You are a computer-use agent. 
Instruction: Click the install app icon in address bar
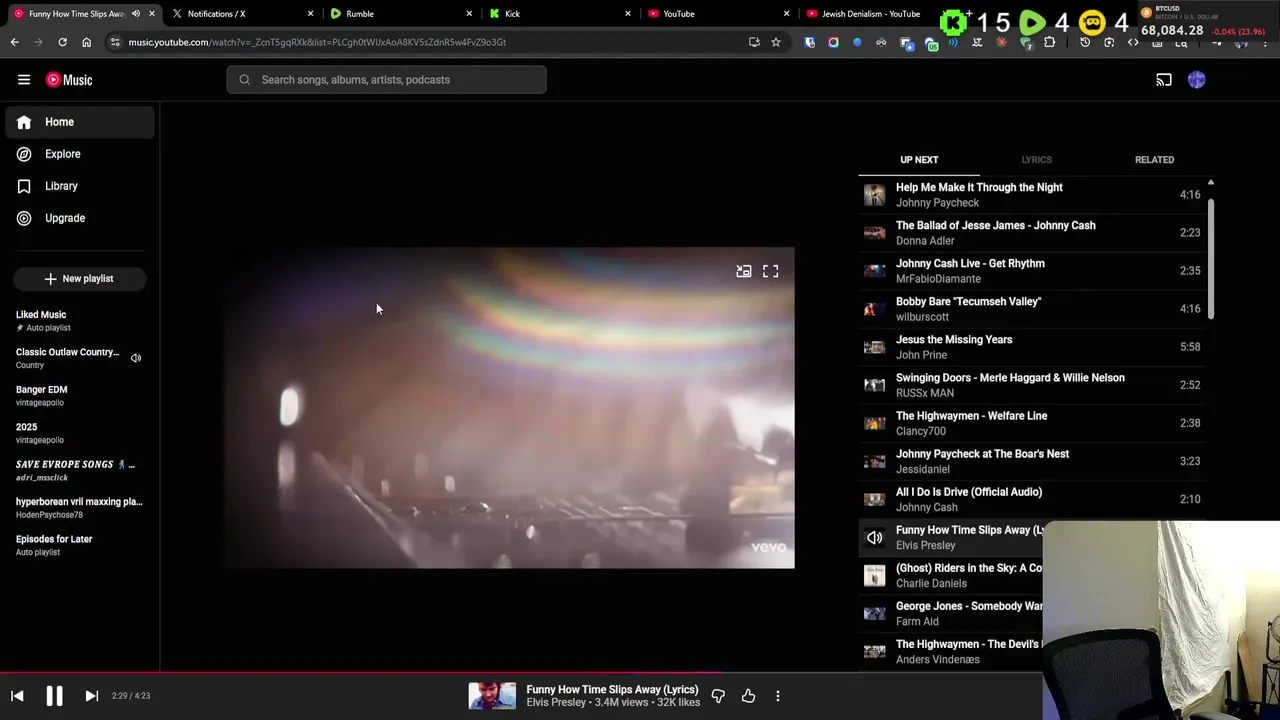tap(754, 42)
